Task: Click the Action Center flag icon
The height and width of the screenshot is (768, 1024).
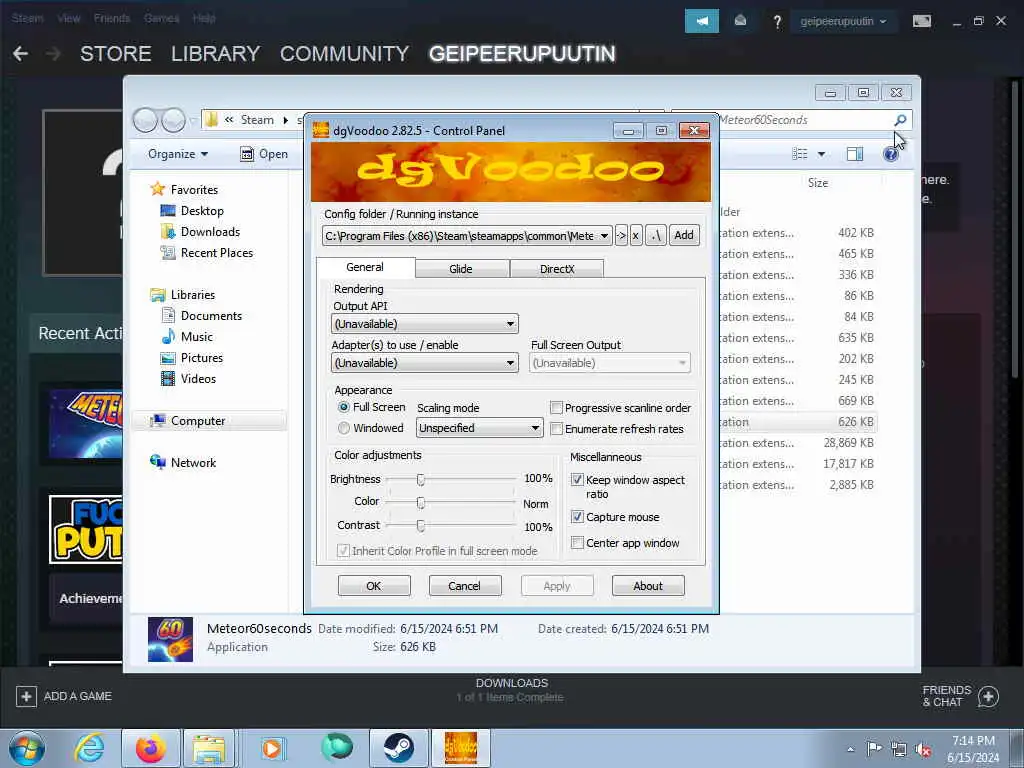Action: (874, 749)
